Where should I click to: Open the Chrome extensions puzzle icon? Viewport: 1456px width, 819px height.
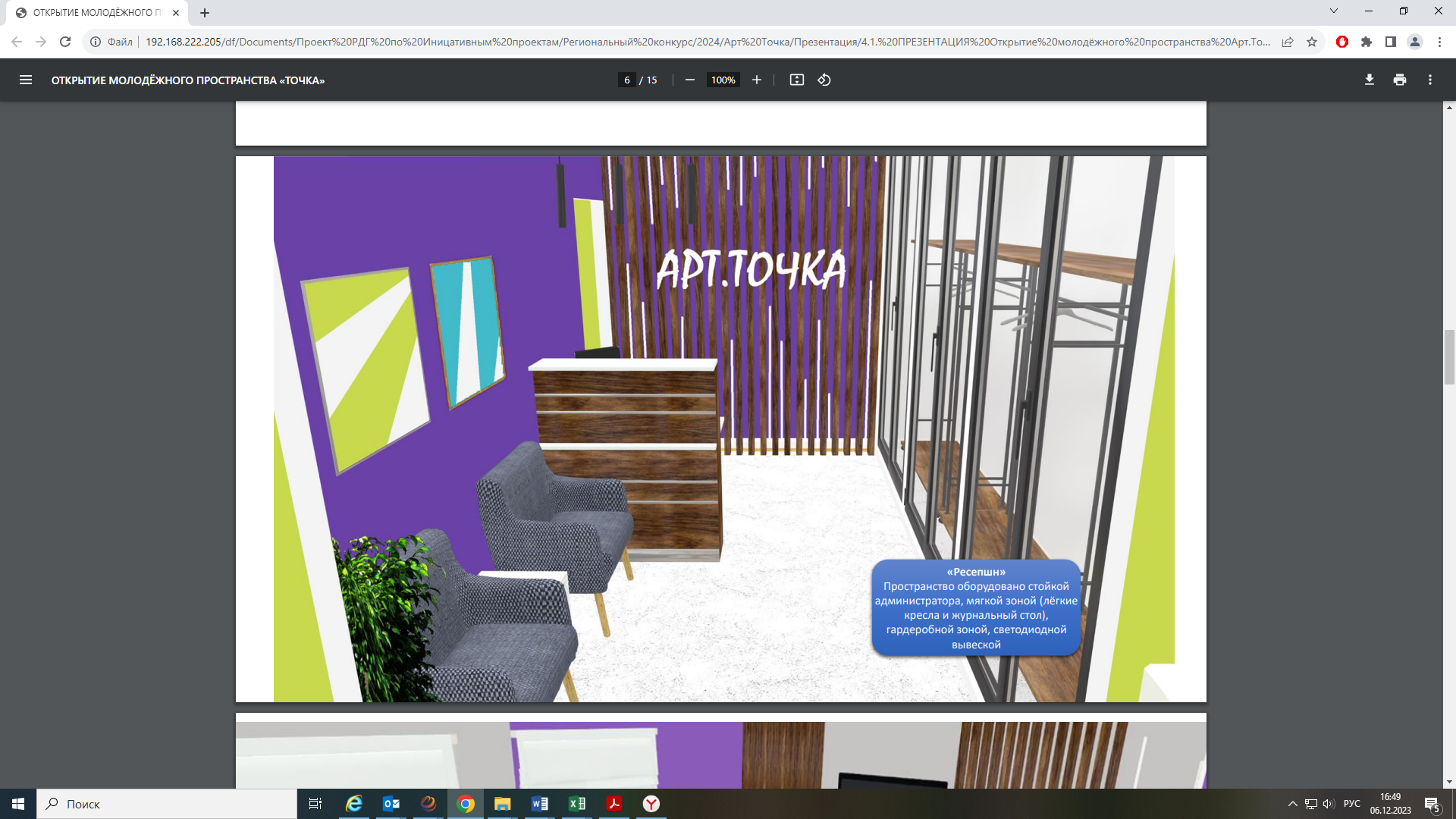1366,42
